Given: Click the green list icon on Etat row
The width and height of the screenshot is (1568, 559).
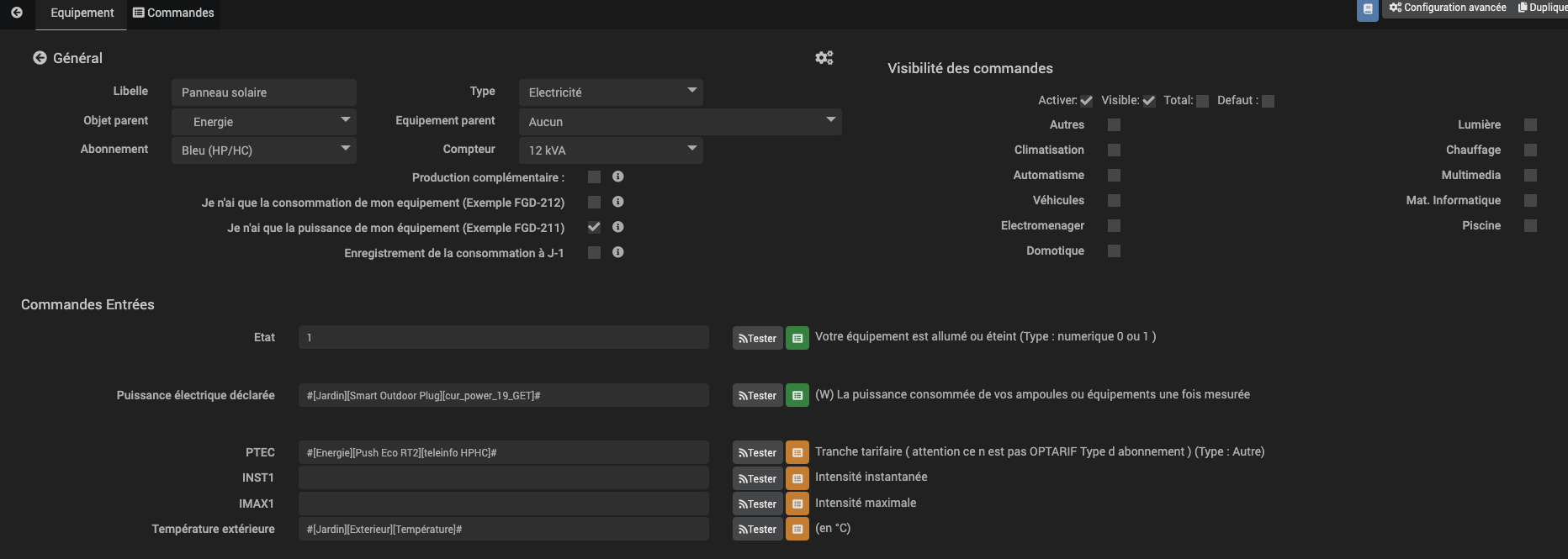Looking at the screenshot, I should point(797,338).
